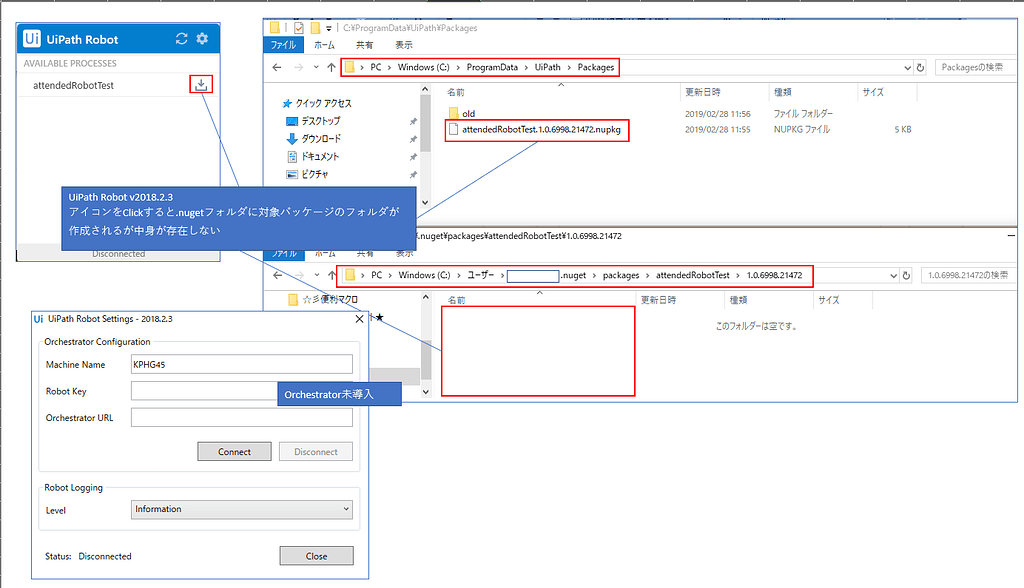Viewport: 1024px width, 588px height.
Task: Open 表示 tab in Packages window
Action: pyautogui.click(x=404, y=45)
